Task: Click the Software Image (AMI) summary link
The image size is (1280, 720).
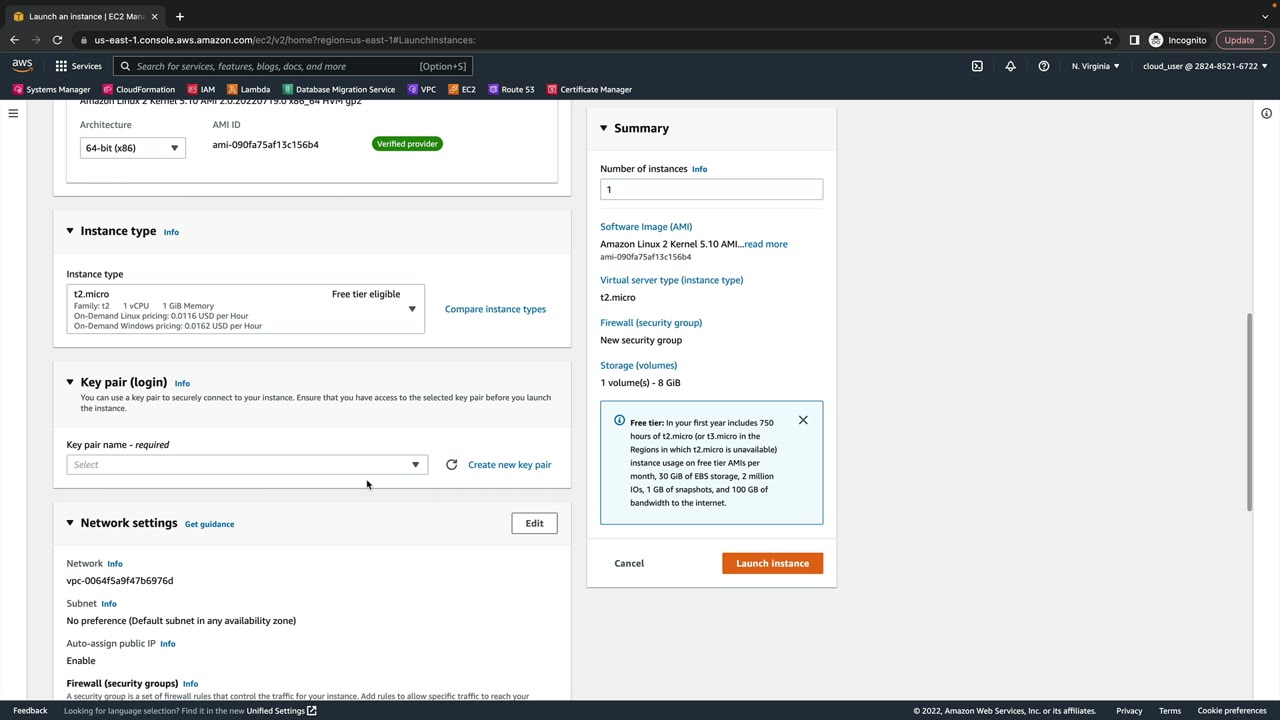Action: click(x=646, y=227)
